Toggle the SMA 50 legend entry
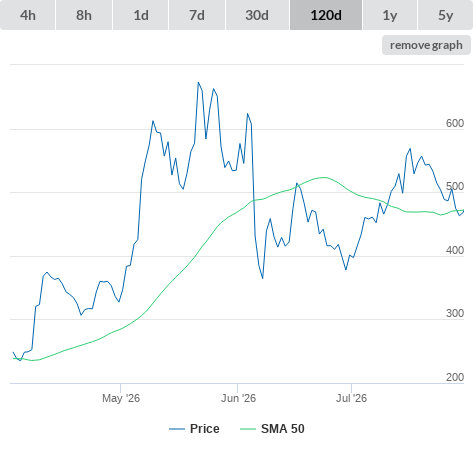Viewport: 474px width, 455px height. point(283,429)
